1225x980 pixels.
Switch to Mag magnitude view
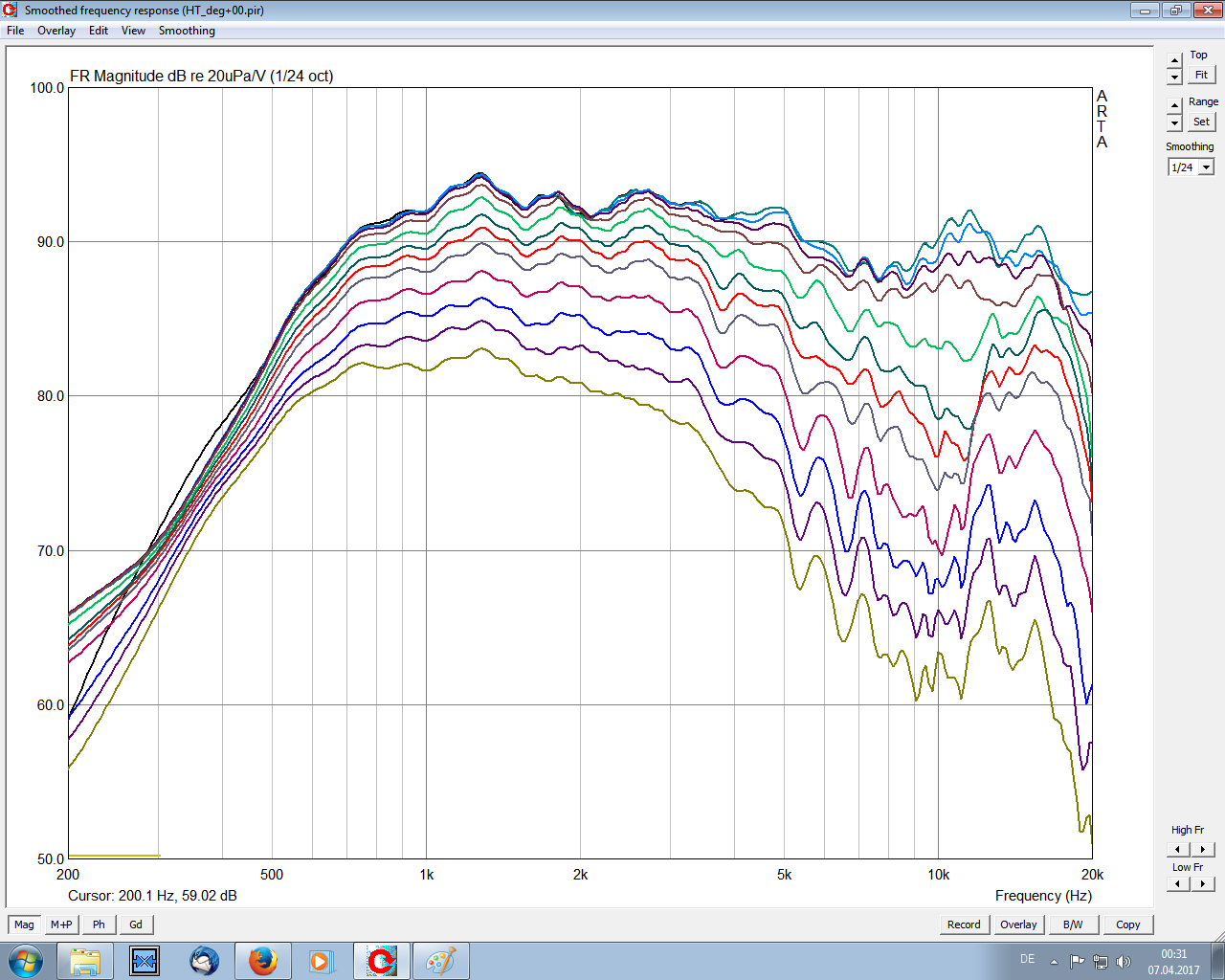tap(24, 924)
